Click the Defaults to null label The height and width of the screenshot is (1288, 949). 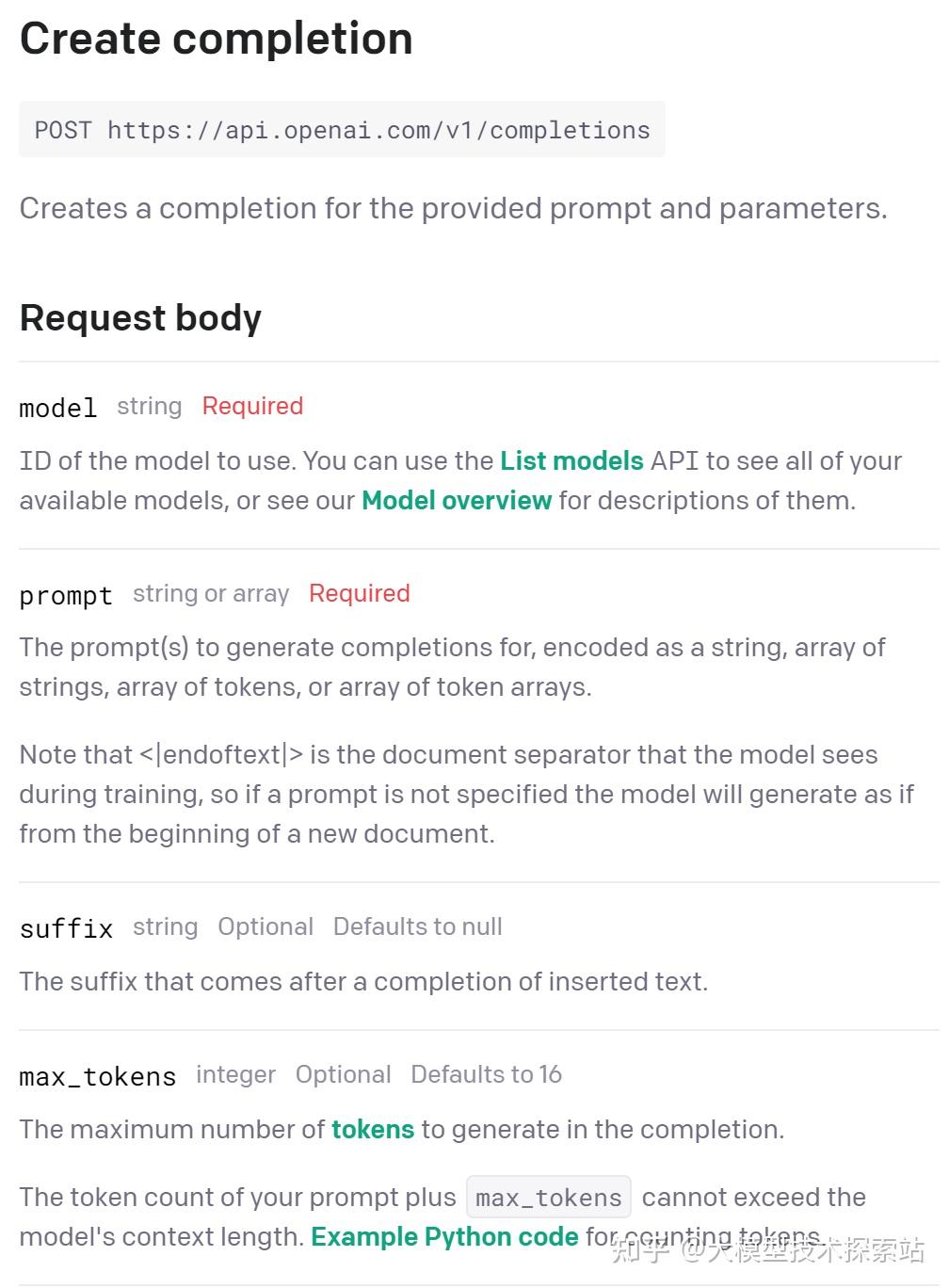tap(417, 926)
